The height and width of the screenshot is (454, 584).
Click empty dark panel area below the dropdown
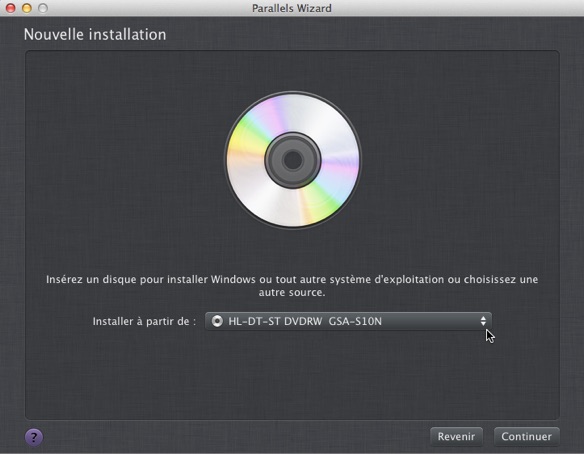(x=292, y=376)
